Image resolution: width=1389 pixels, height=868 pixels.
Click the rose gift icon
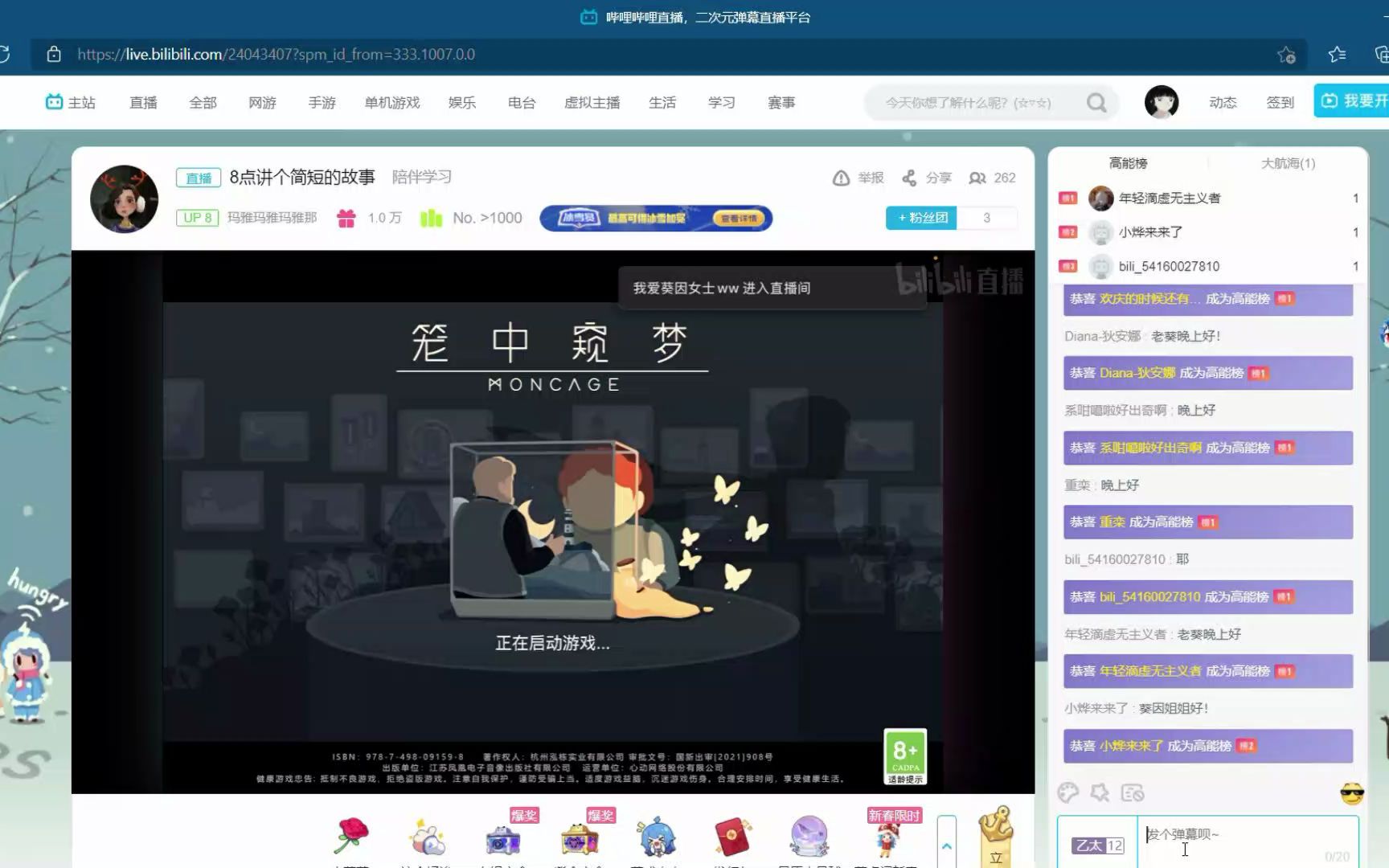click(x=351, y=836)
